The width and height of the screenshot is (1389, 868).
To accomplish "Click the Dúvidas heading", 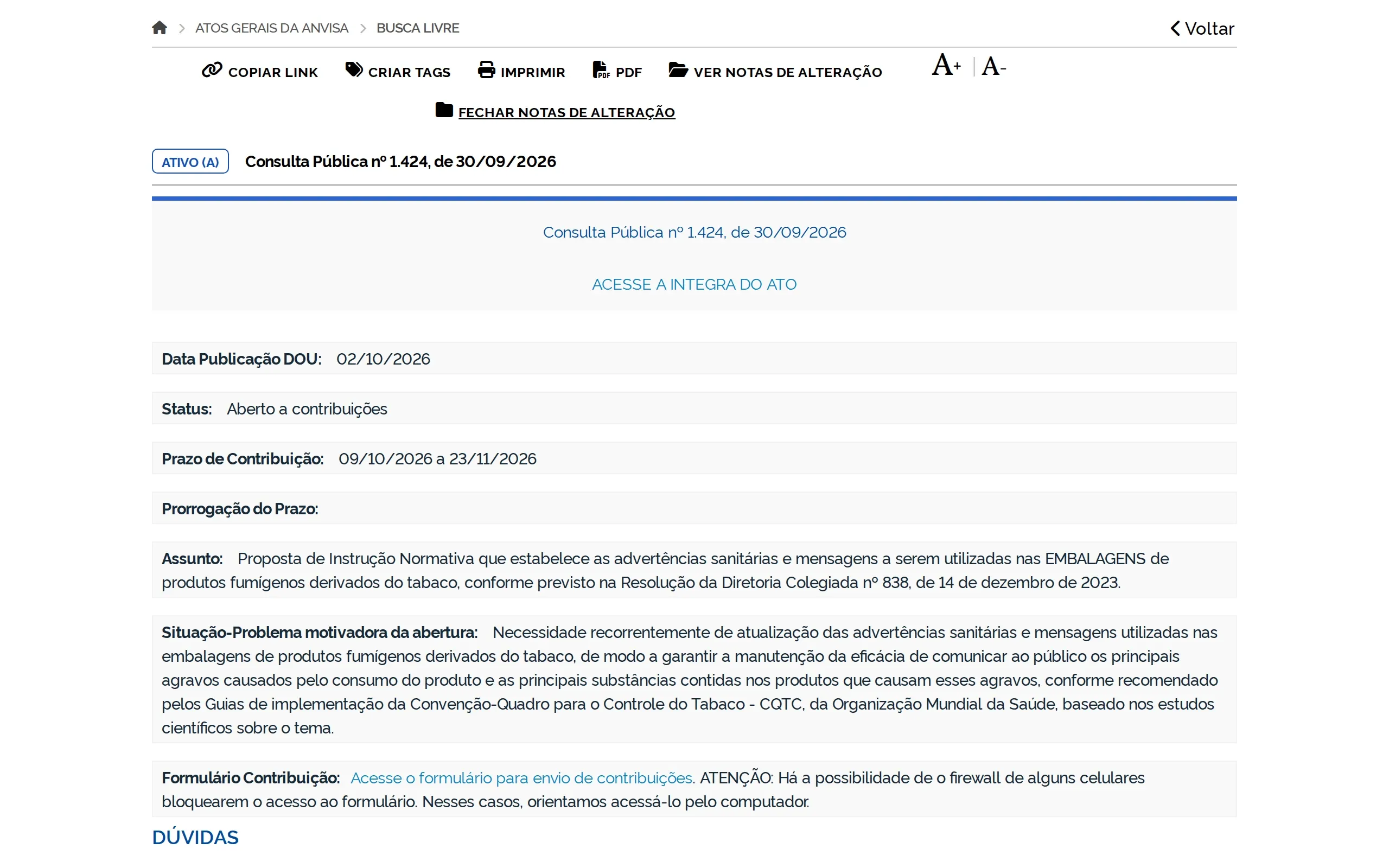I will (195, 838).
